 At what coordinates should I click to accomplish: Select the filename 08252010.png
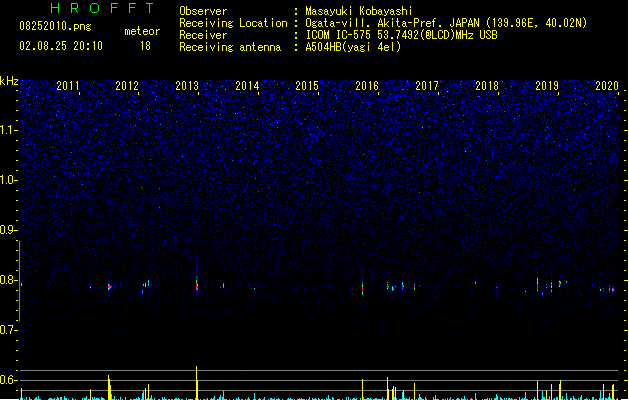coord(55,26)
